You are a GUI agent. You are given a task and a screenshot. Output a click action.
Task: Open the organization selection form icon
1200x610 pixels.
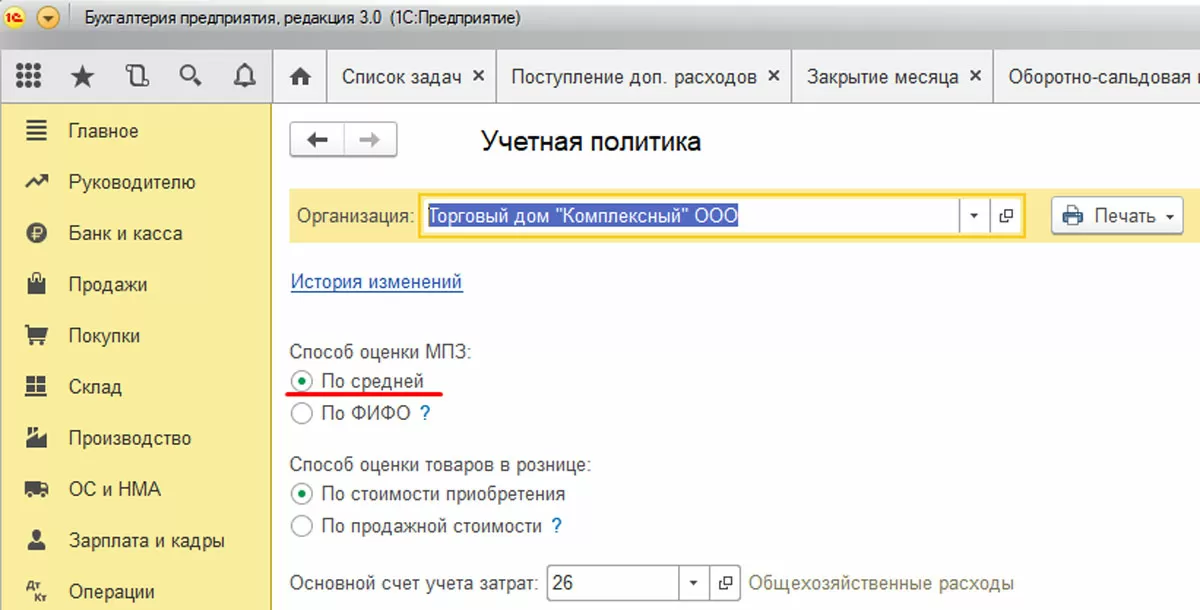(x=1006, y=216)
